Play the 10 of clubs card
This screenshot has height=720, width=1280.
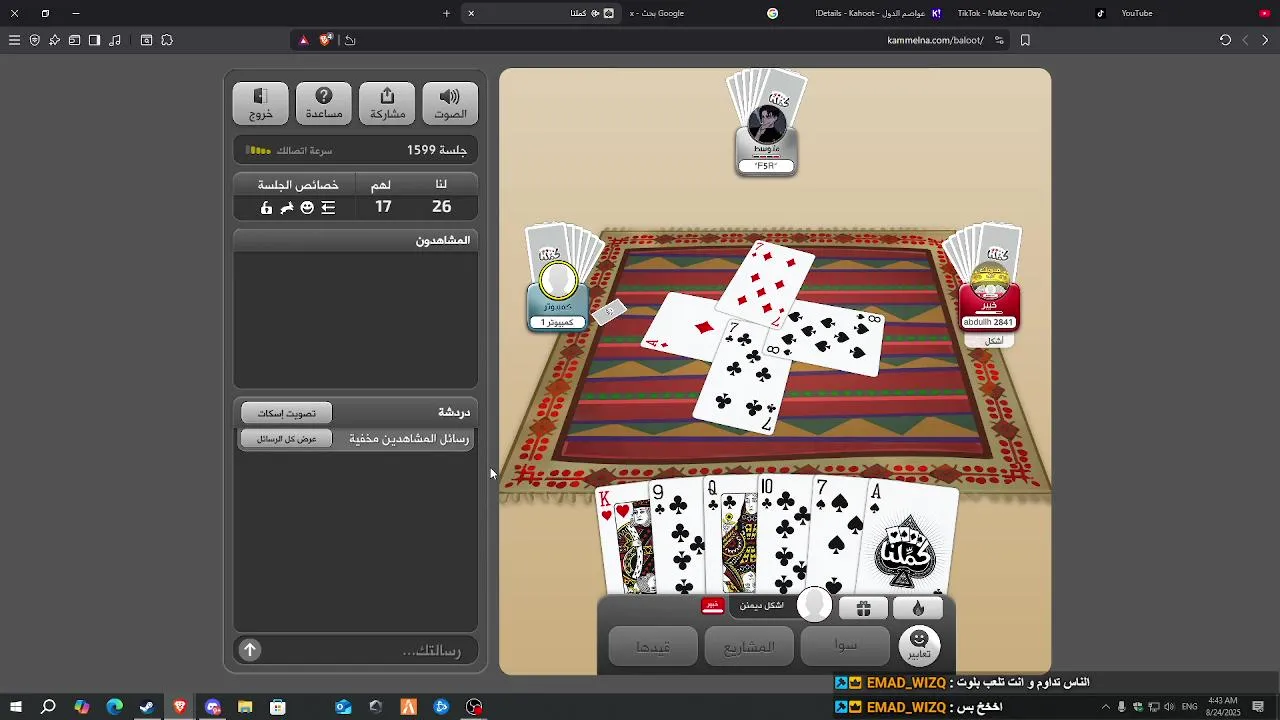(786, 536)
